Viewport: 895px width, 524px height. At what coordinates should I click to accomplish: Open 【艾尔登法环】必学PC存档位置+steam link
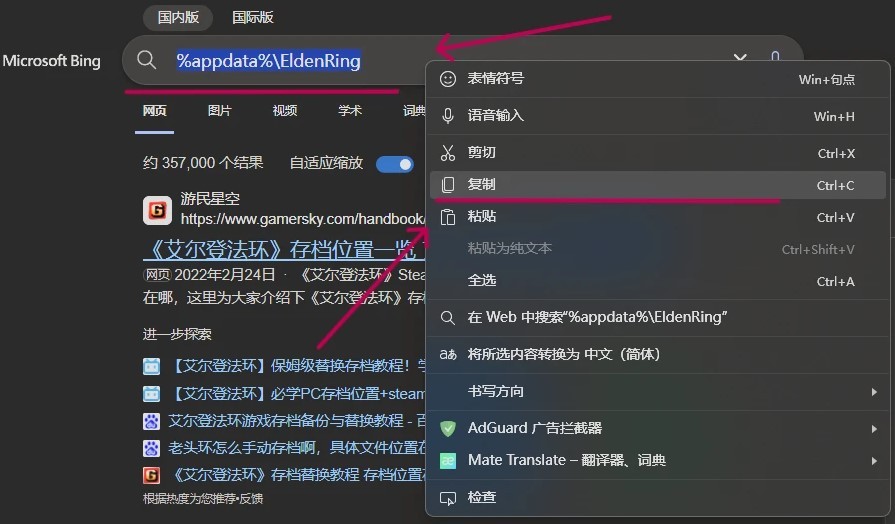point(297,394)
